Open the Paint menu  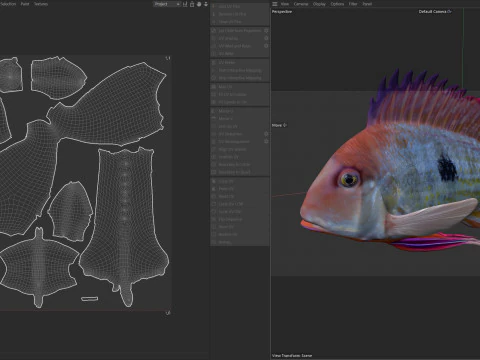coord(25,4)
